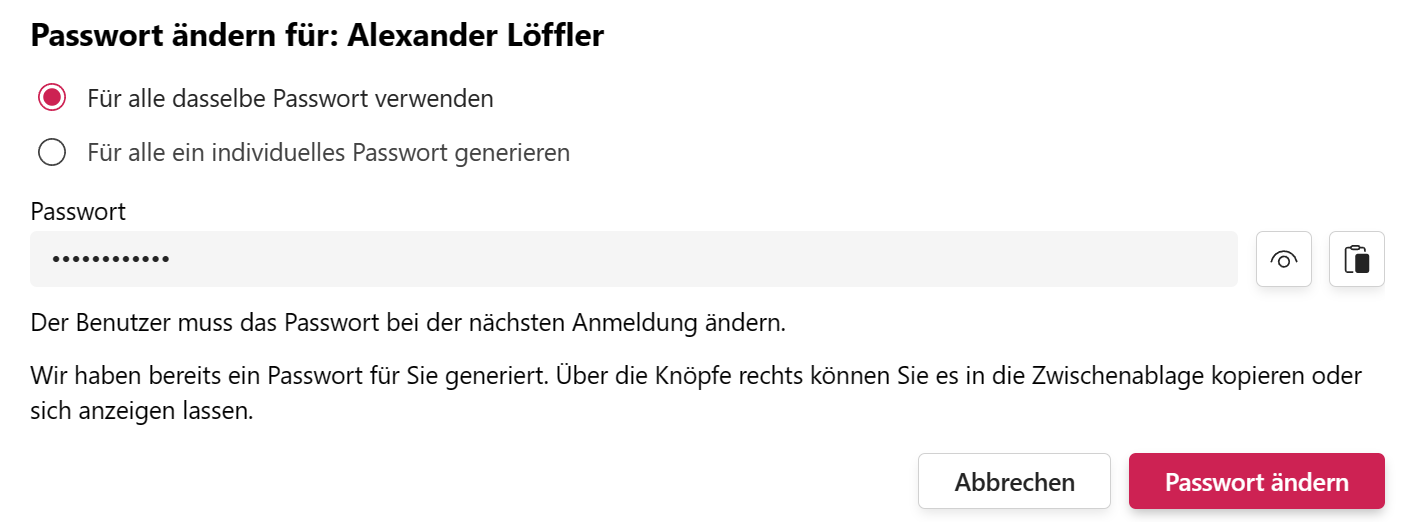Click the user name Alexander Löffler in the heading
The width and height of the screenshot is (1418, 522).
tap(475, 36)
